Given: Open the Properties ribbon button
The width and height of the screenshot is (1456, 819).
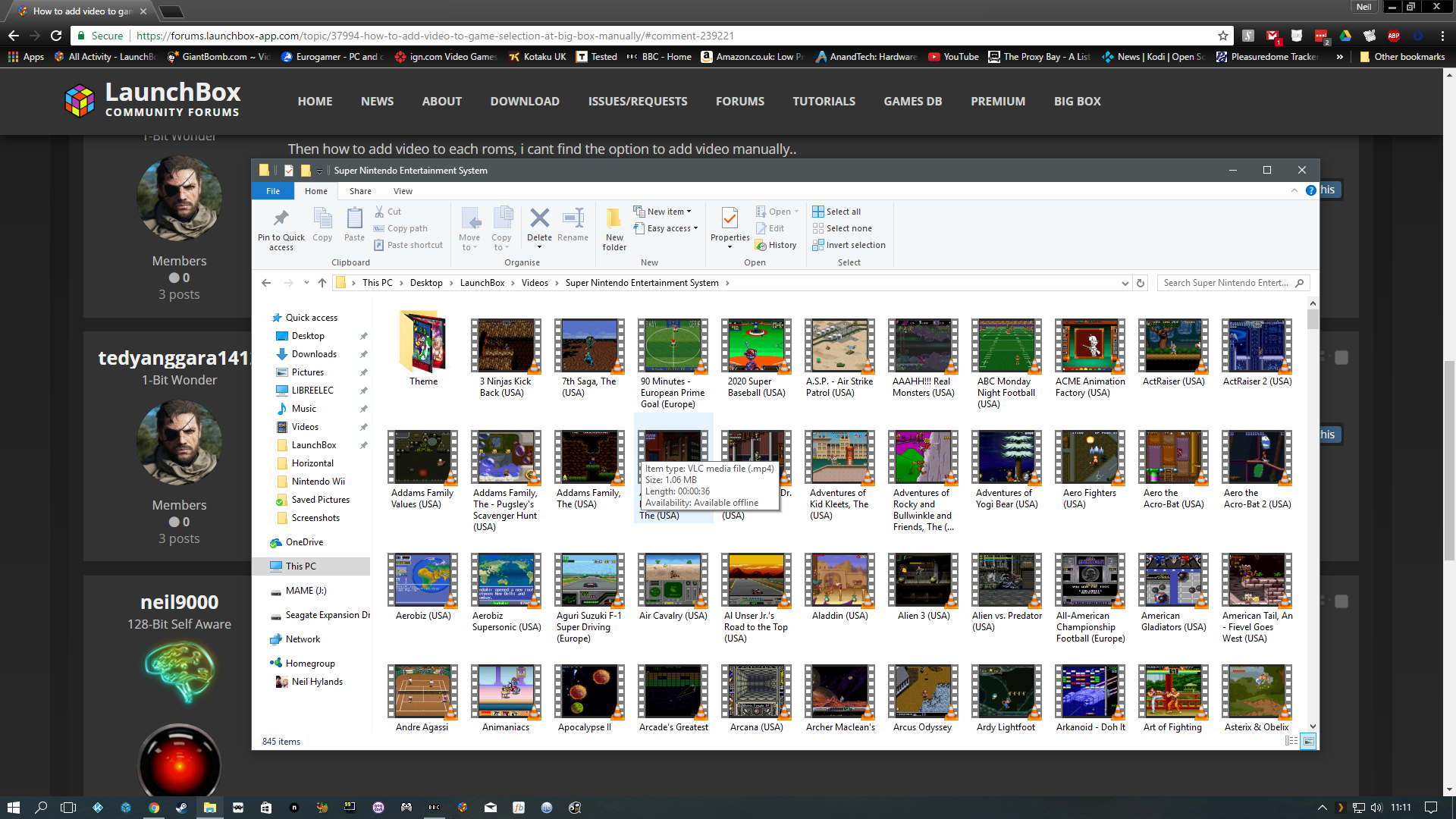Looking at the screenshot, I should [730, 226].
